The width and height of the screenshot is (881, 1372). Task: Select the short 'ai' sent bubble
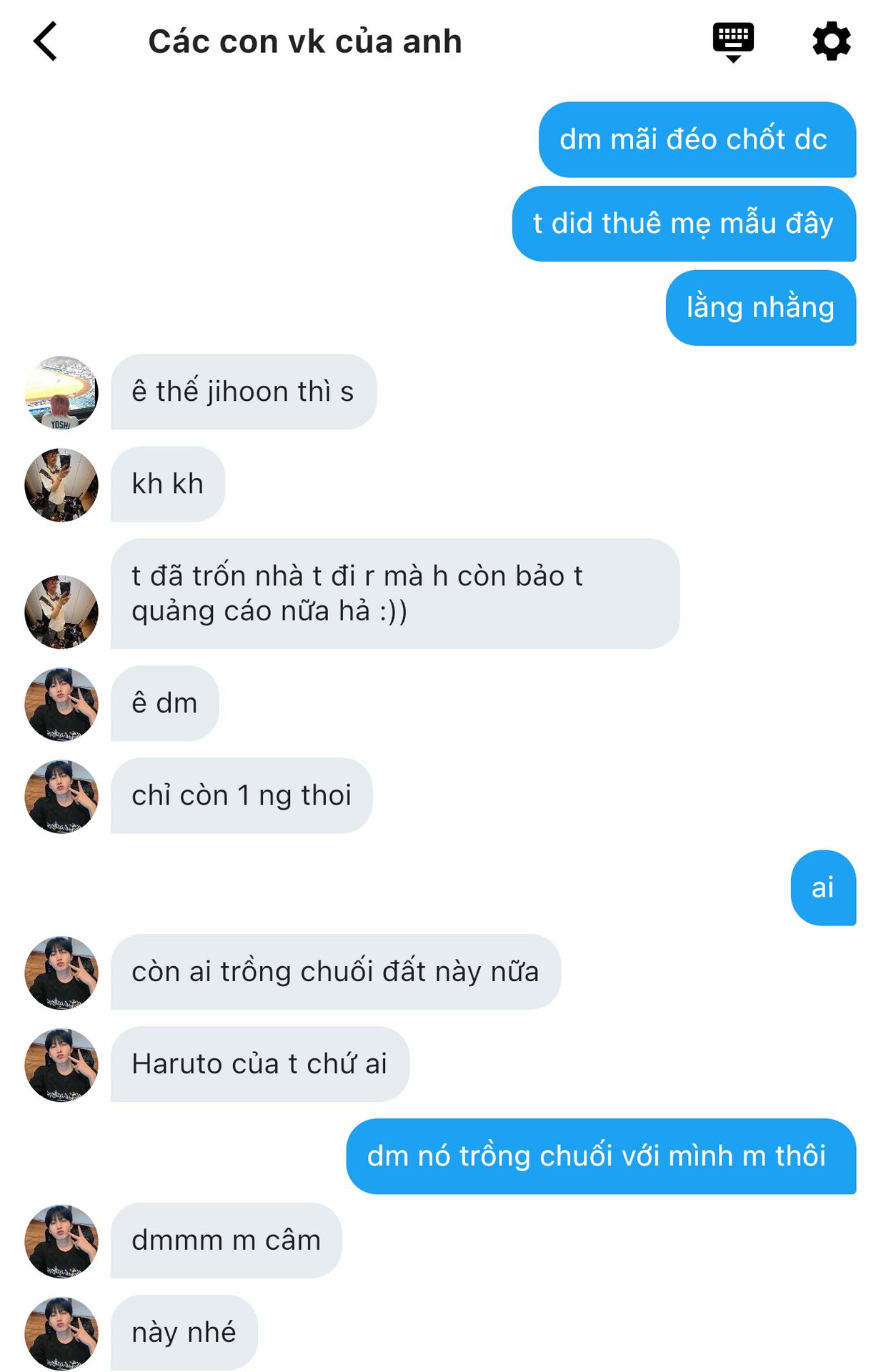tap(823, 888)
